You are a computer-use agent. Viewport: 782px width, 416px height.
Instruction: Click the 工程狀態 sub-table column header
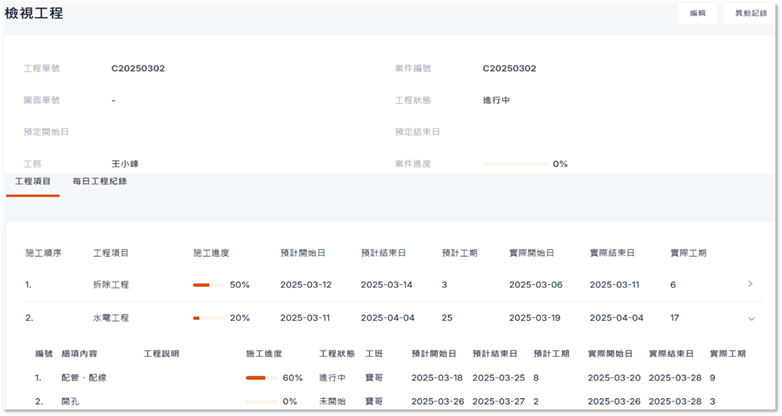pyautogui.click(x=336, y=354)
